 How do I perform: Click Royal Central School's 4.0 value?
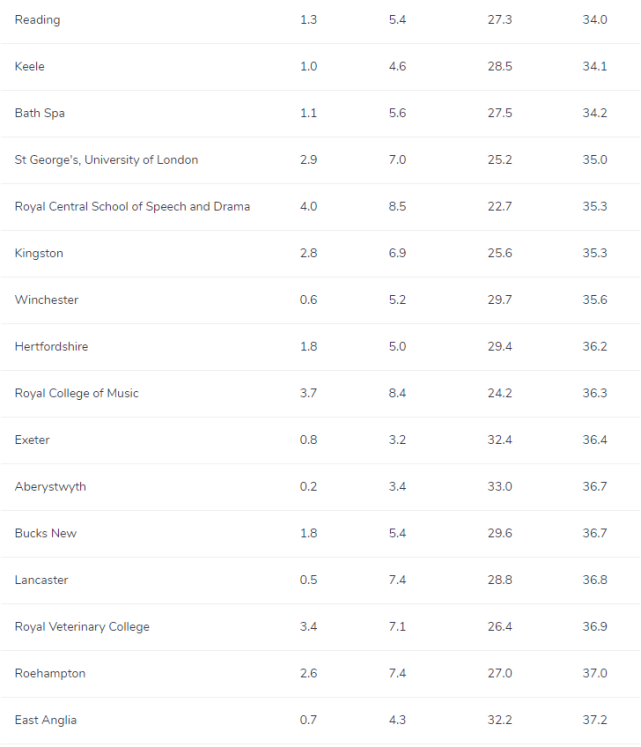coord(308,207)
